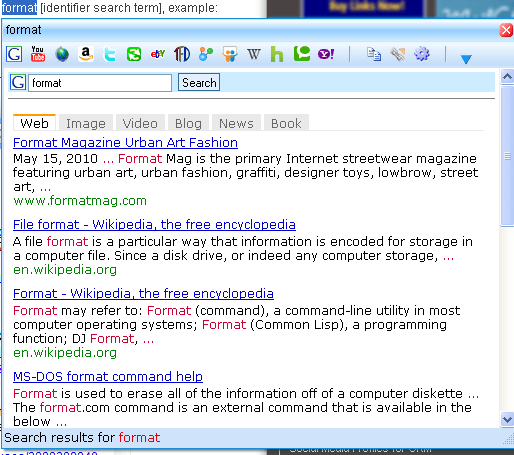Click the green swirl search icon
This screenshot has height=455, width=514.
pyautogui.click(x=134, y=54)
